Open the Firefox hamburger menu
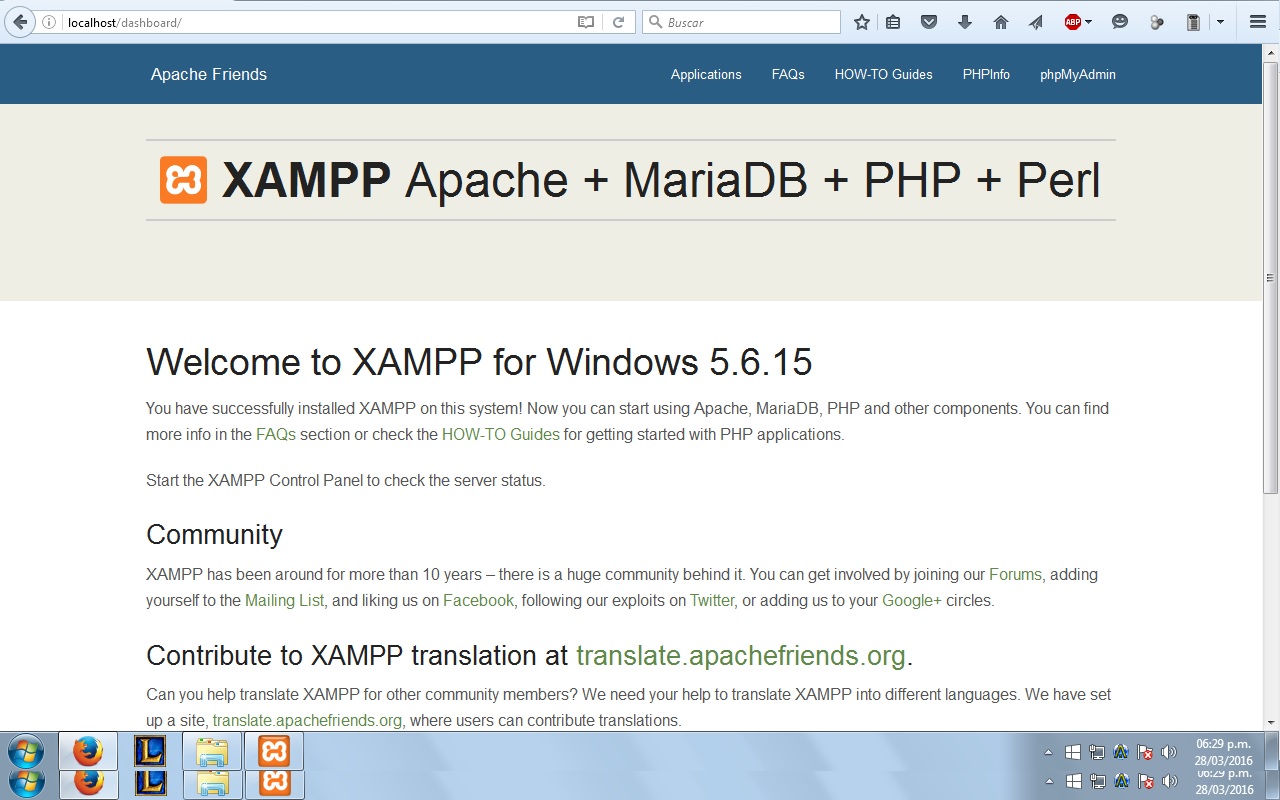 pyautogui.click(x=1258, y=22)
